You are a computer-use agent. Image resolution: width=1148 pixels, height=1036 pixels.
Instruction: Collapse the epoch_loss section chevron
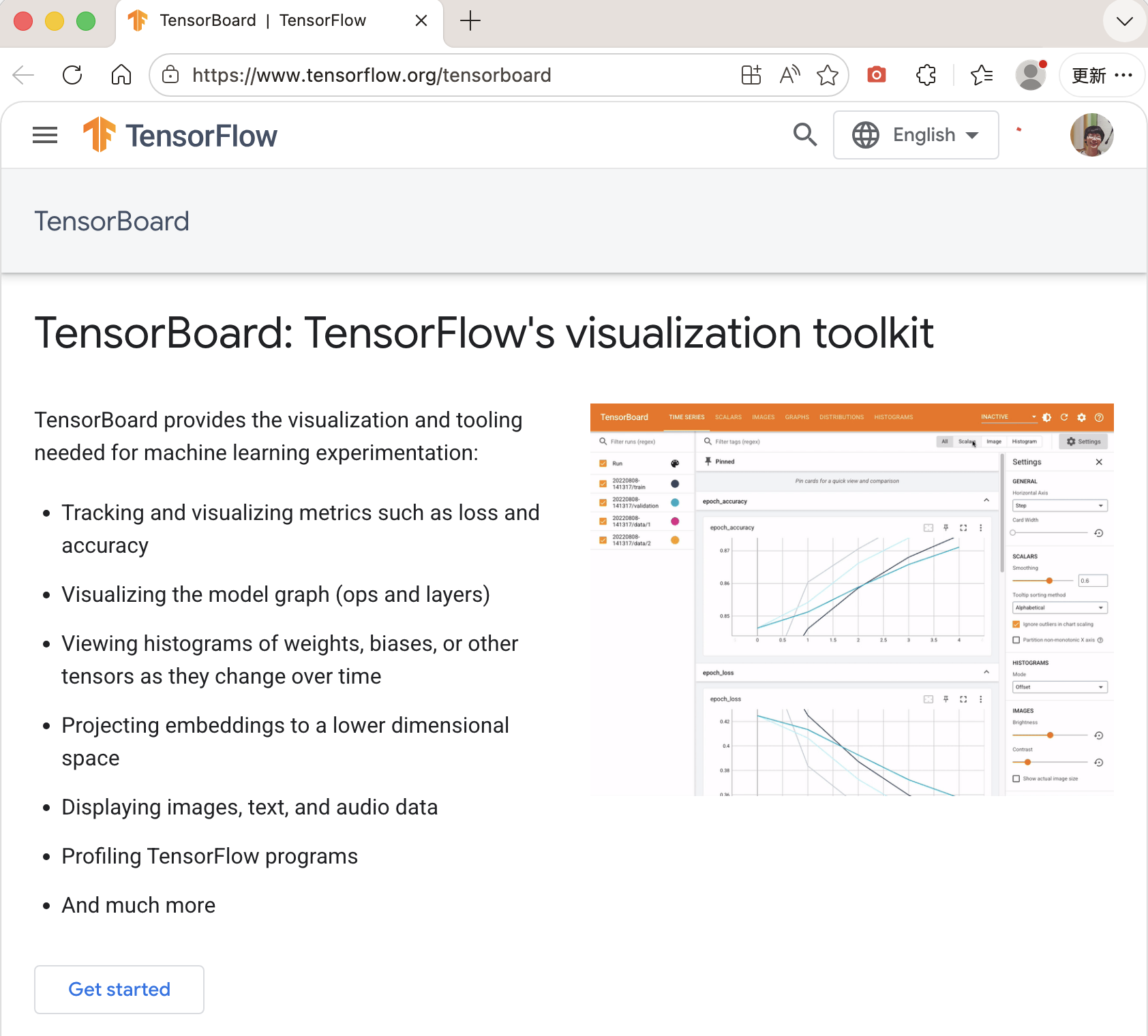(986, 673)
